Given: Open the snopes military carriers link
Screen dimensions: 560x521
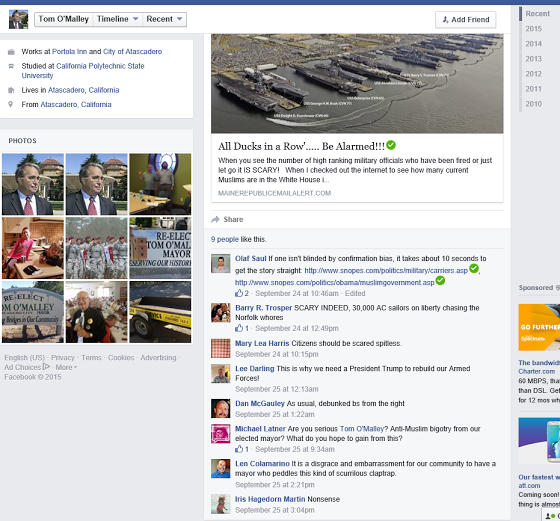Looking at the screenshot, I should click(386, 270).
